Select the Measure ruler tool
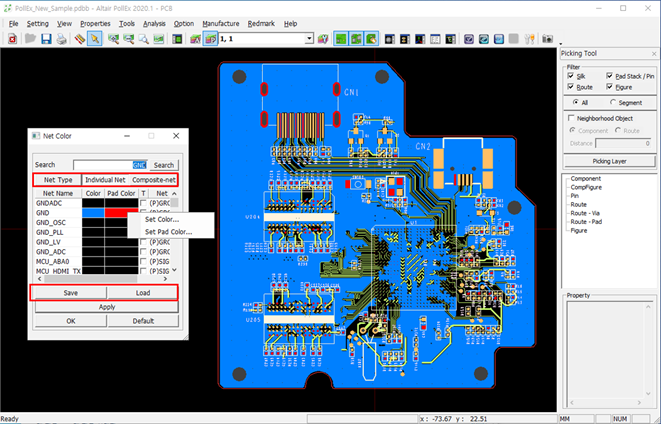 78,39
